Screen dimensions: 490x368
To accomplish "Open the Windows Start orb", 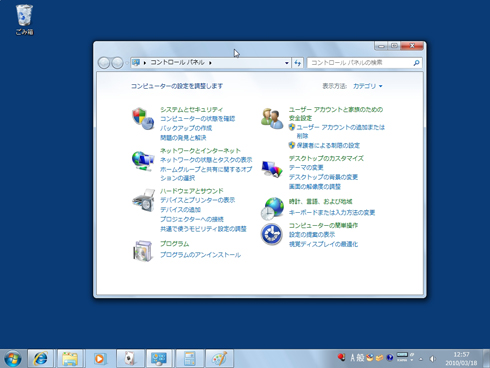I will pyautogui.click(x=13, y=359).
